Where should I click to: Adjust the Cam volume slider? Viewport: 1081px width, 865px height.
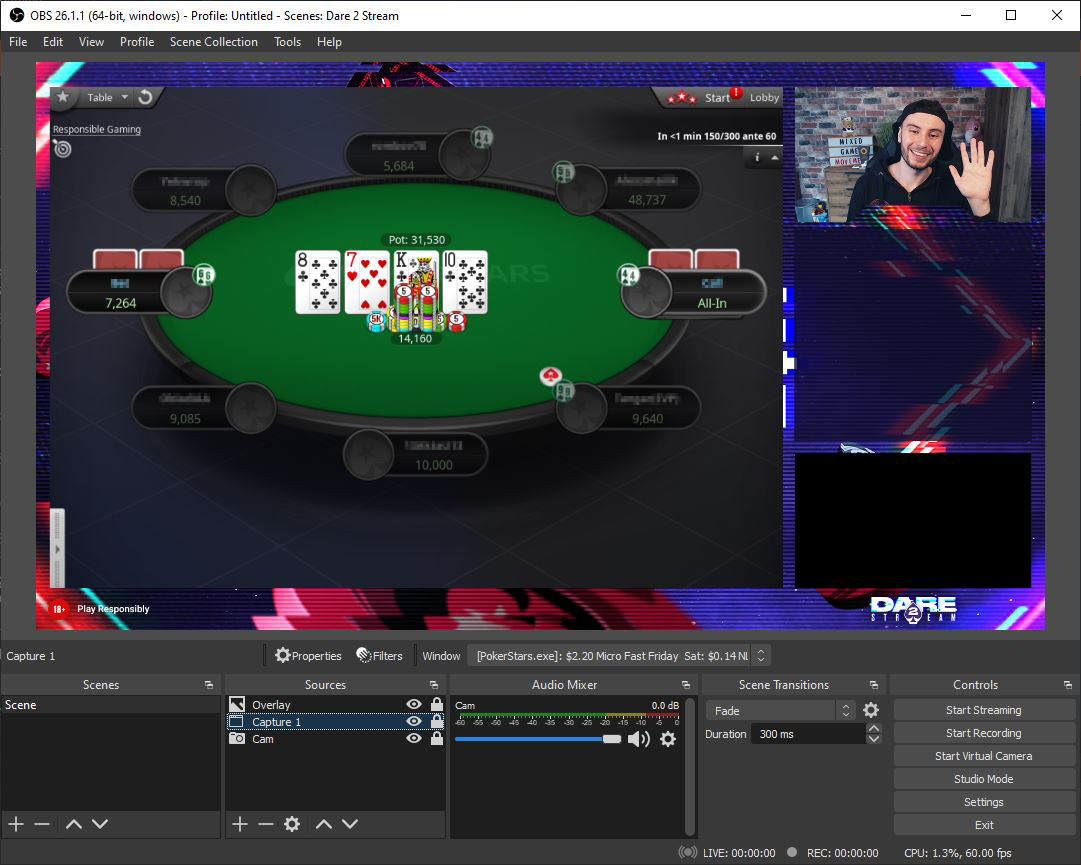coord(610,741)
